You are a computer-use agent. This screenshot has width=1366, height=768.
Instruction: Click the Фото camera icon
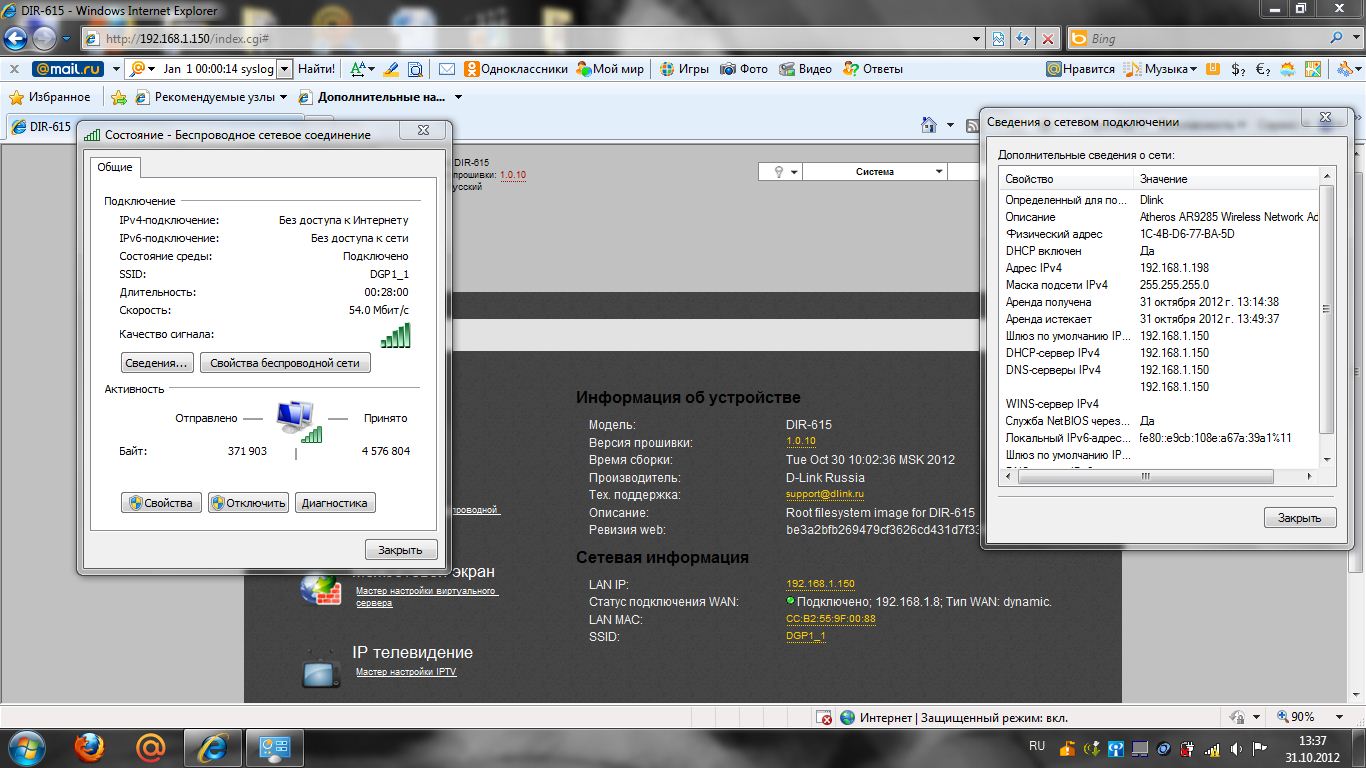[x=728, y=69]
